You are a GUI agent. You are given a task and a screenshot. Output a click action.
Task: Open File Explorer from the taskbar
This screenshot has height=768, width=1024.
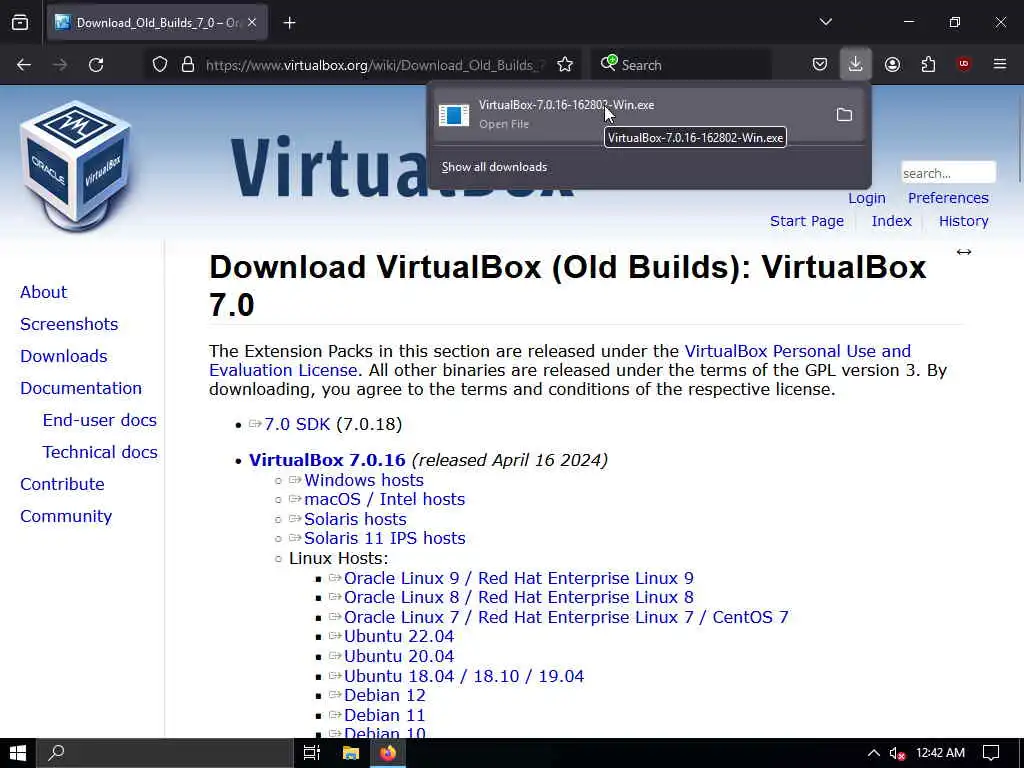coord(351,753)
